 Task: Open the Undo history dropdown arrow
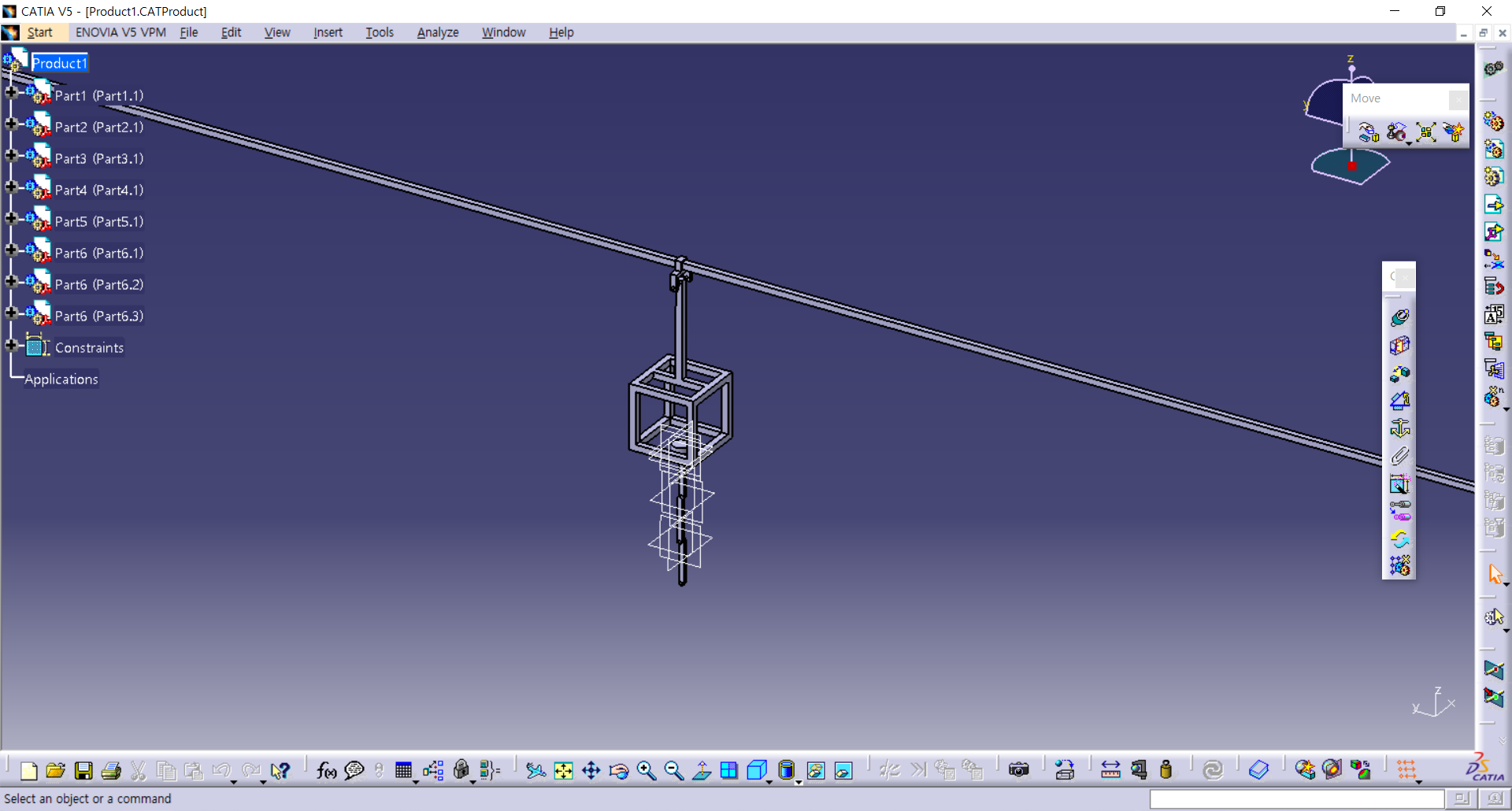coord(234,781)
